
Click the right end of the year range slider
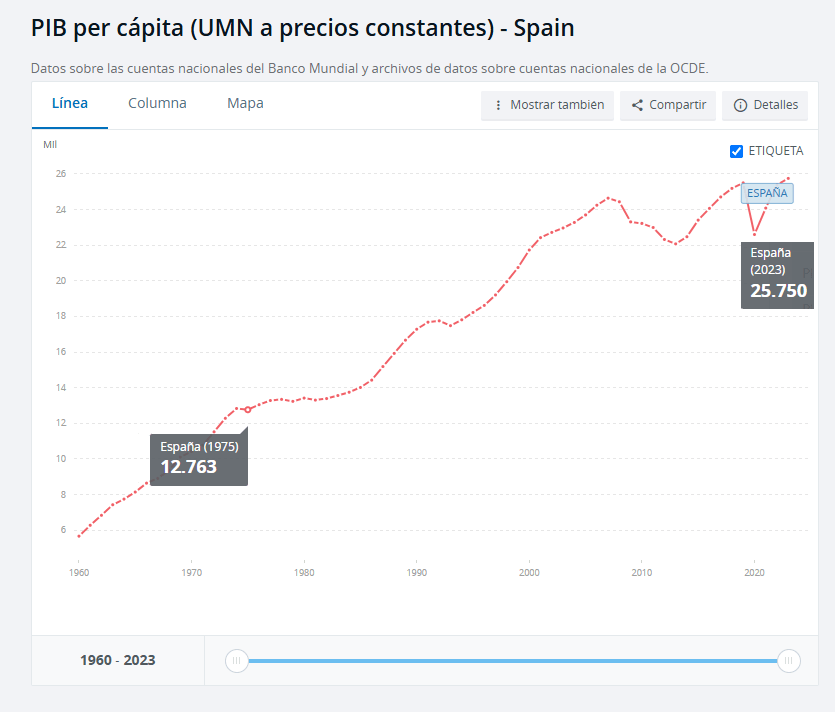(x=789, y=661)
